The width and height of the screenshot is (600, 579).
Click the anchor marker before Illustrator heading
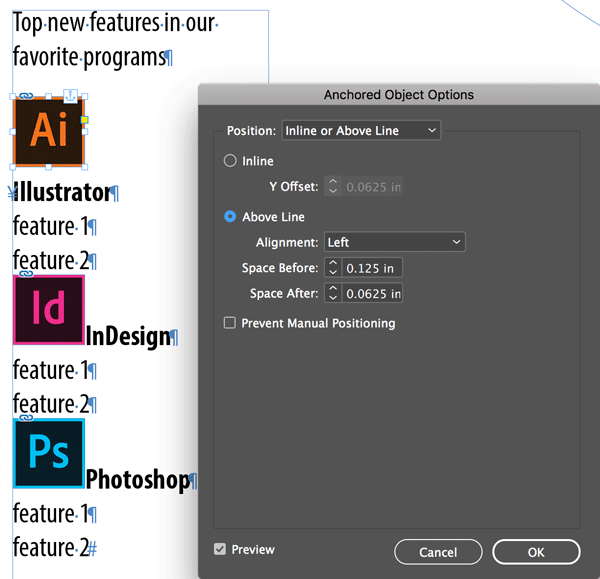click(12, 193)
